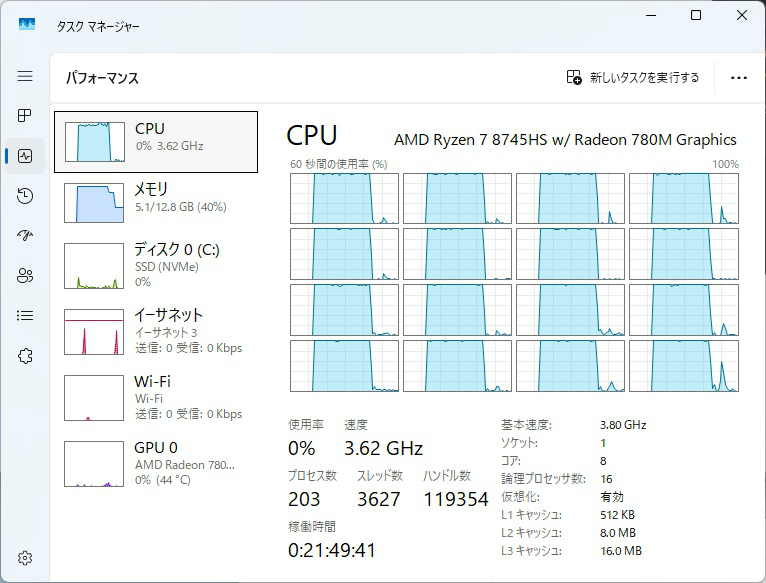This screenshot has height=583, width=766.
Task: Click the SSD (NVMe) disk label
Action: [167, 267]
